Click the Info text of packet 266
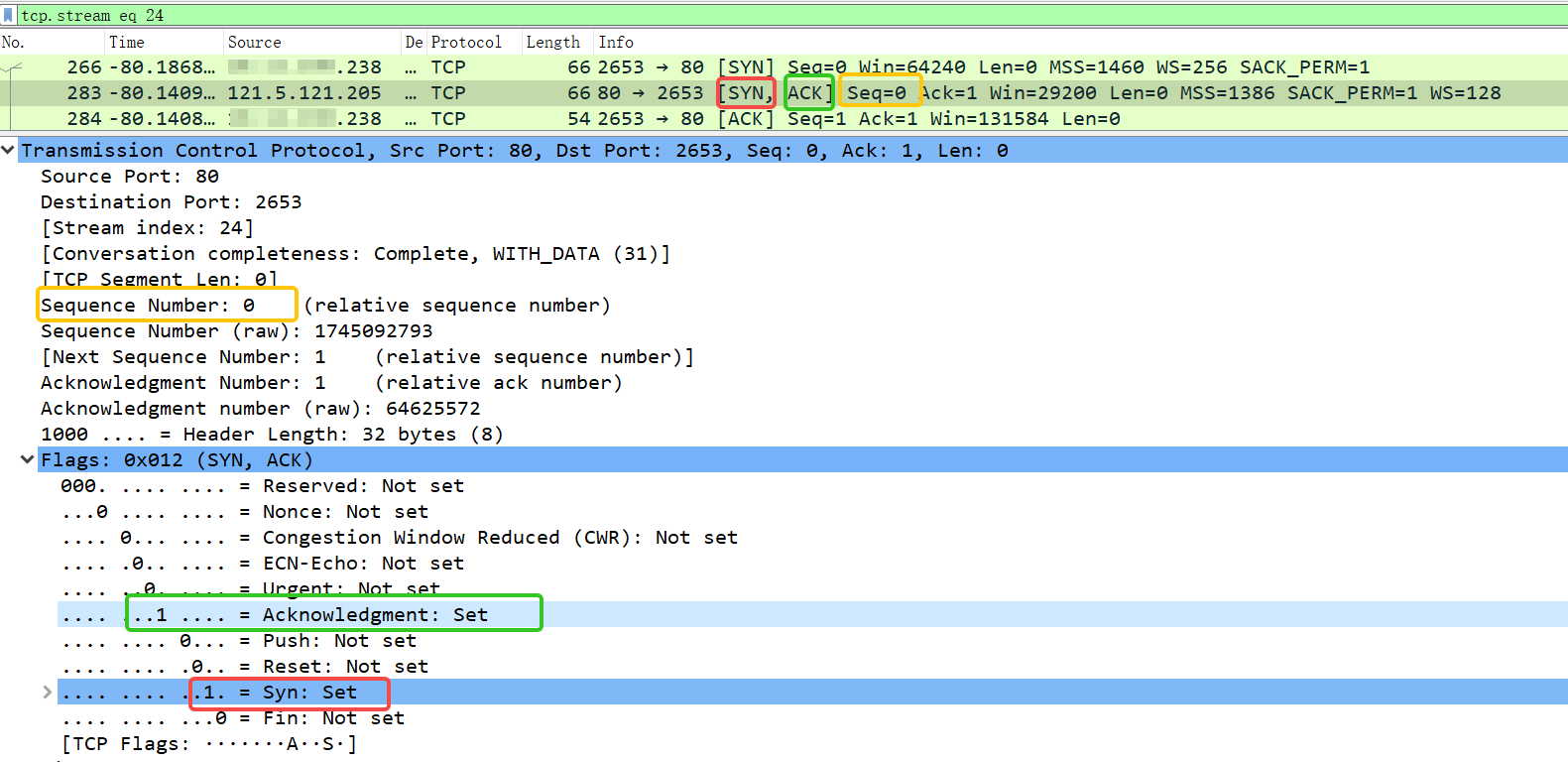Screen dimensions: 1568x762 coord(982,66)
